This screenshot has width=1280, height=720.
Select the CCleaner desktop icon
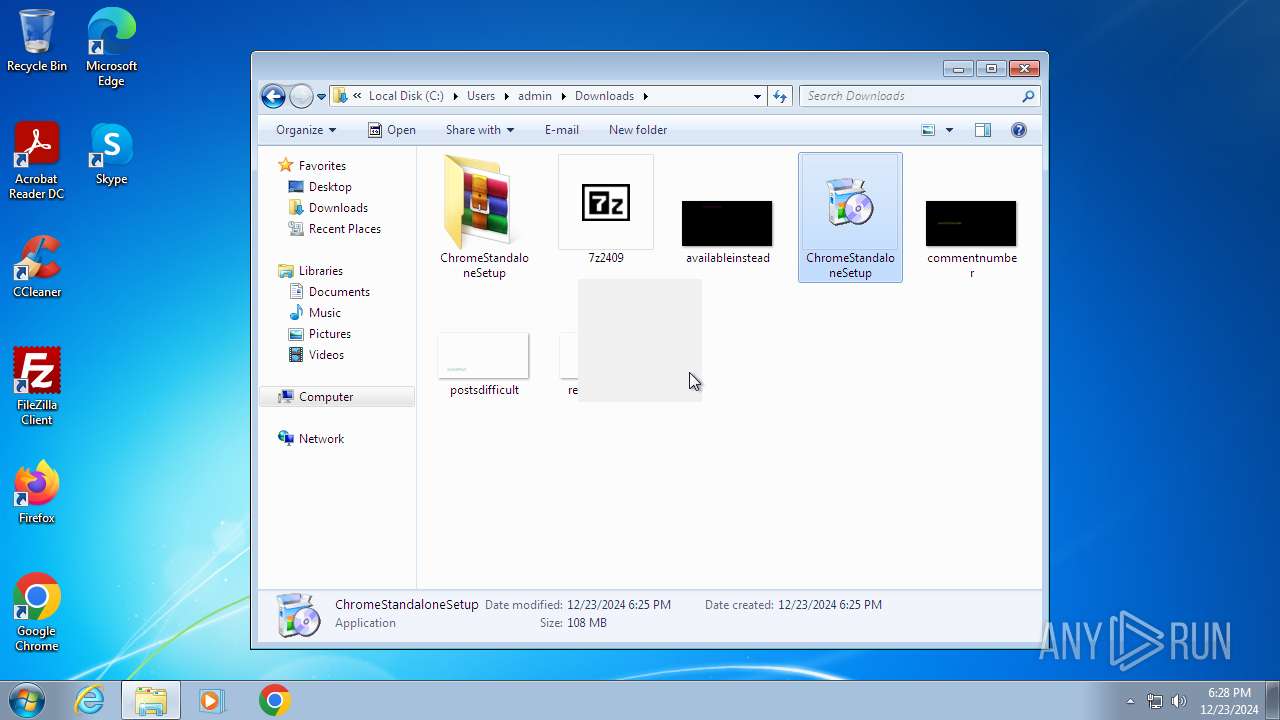[x=37, y=267]
